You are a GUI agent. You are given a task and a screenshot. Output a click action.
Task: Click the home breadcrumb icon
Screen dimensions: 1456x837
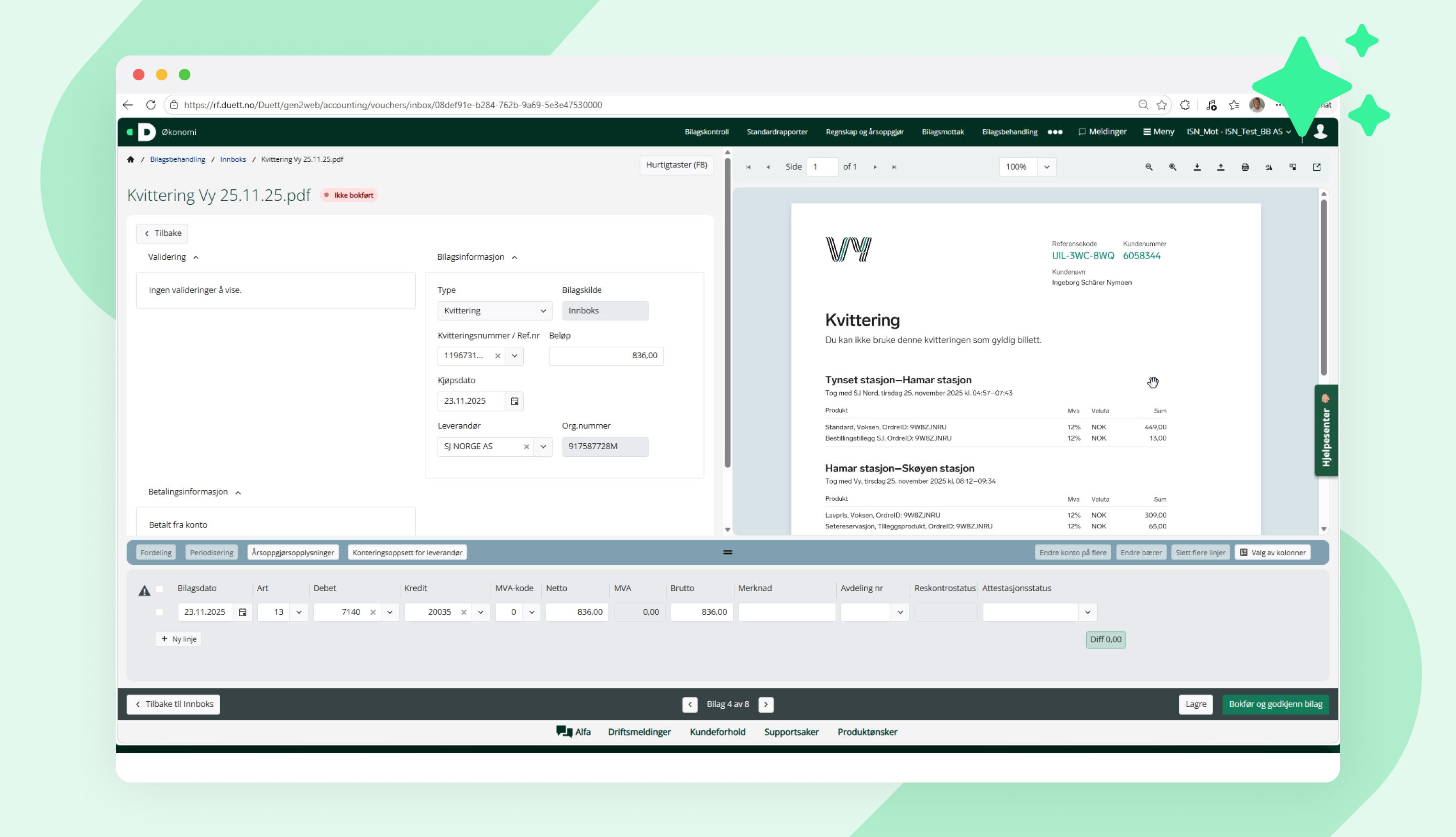click(131, 160)
